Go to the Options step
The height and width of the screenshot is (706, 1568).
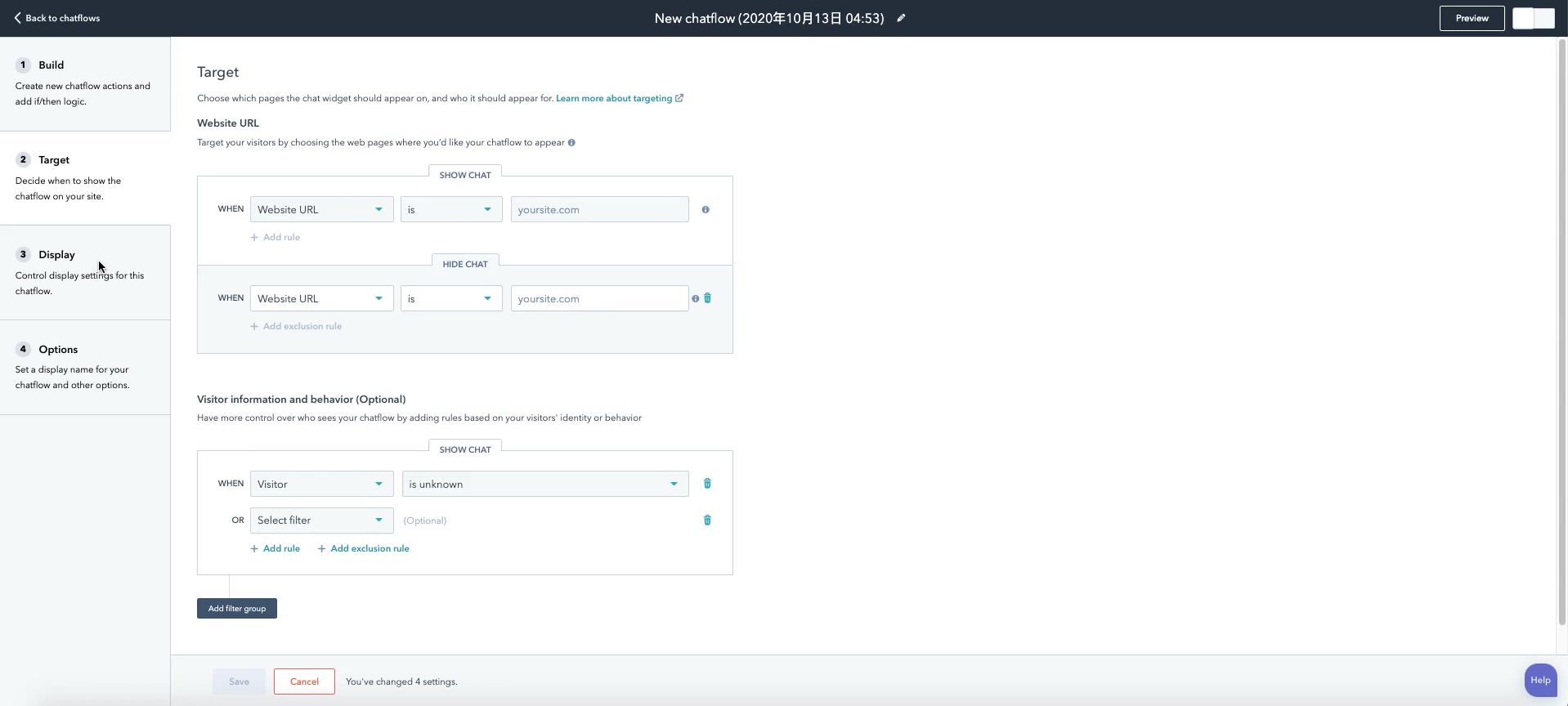click(58, 350)
